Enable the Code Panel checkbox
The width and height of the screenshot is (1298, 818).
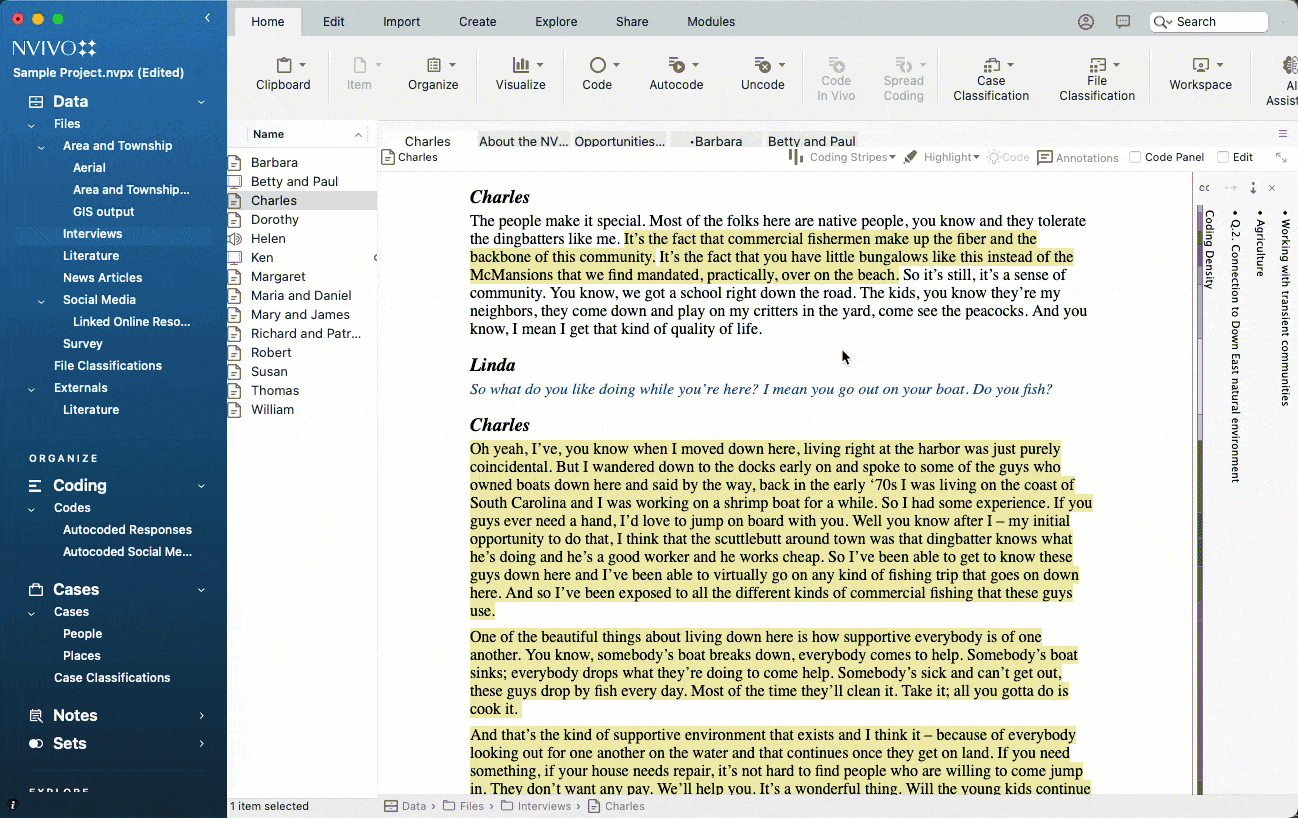click(1135, 157)
